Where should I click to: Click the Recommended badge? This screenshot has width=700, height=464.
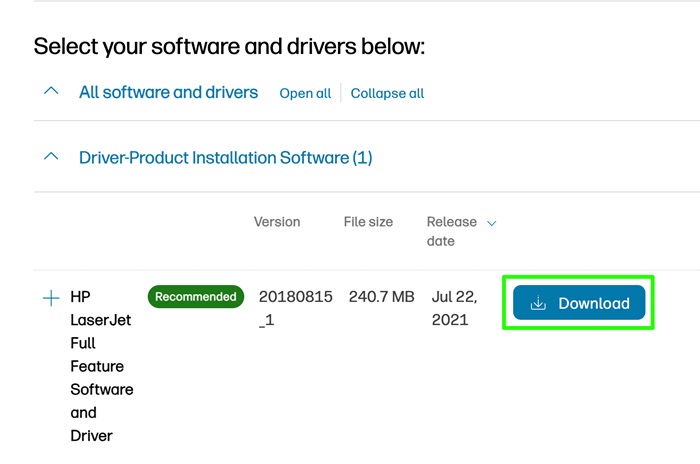(196, 297)
